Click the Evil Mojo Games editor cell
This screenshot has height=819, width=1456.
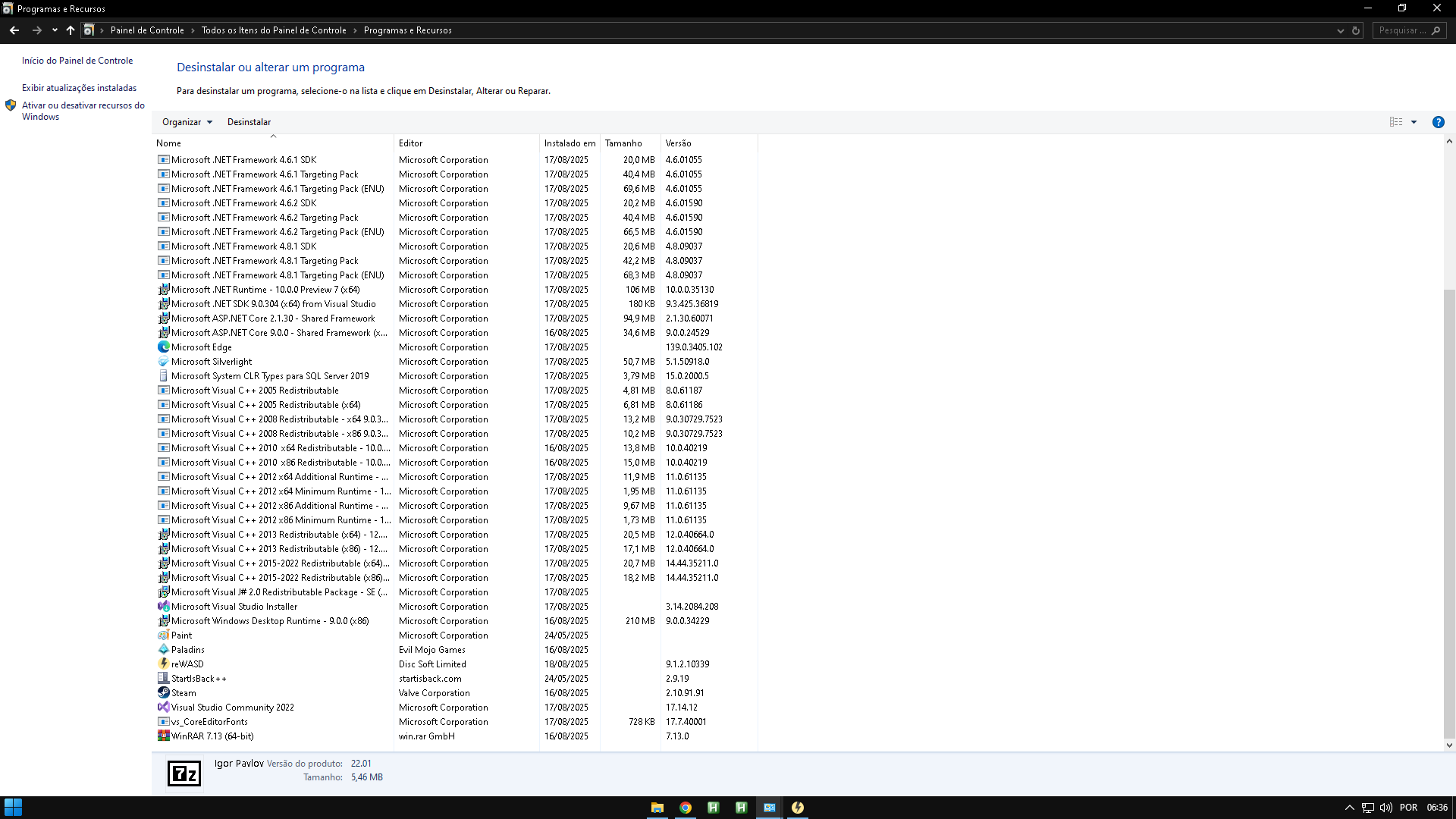[431, 649]
